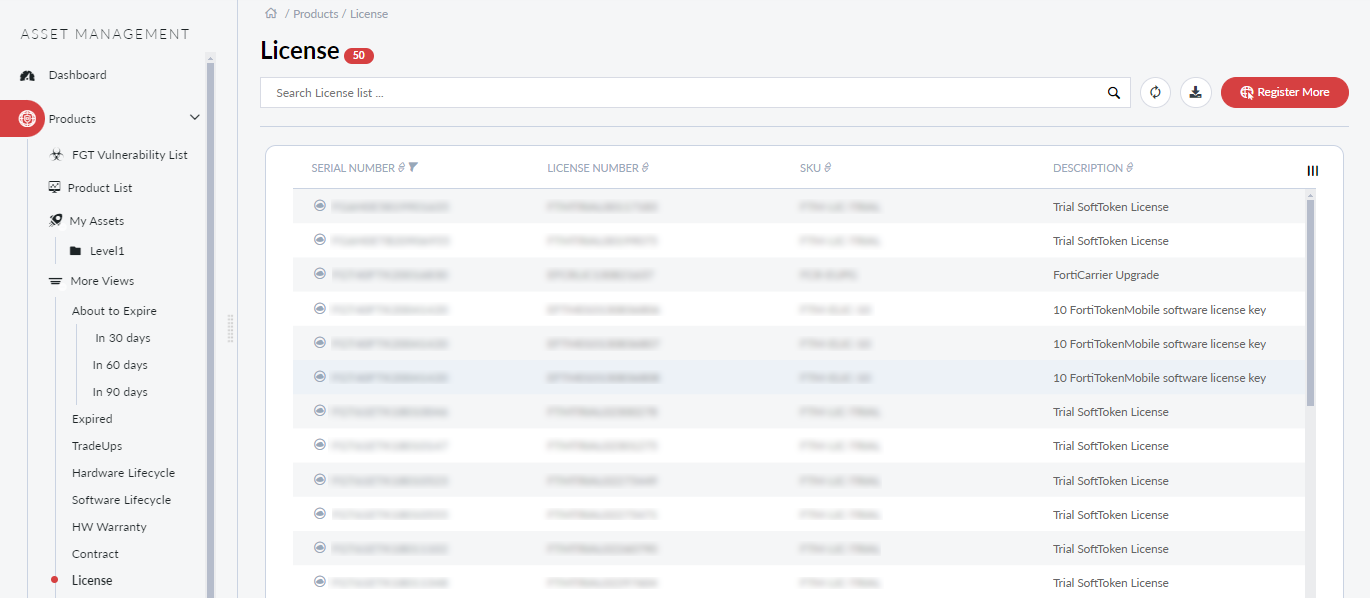Click the Dashboard gauge icon

28,76
